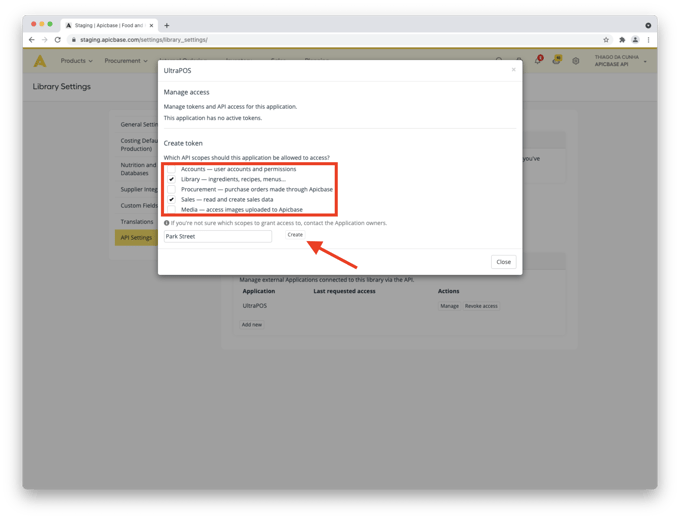This screenshot has width=680, height=519.
Task: Click the Application column header
Action: pyautogui.click(x=258, y=291)
